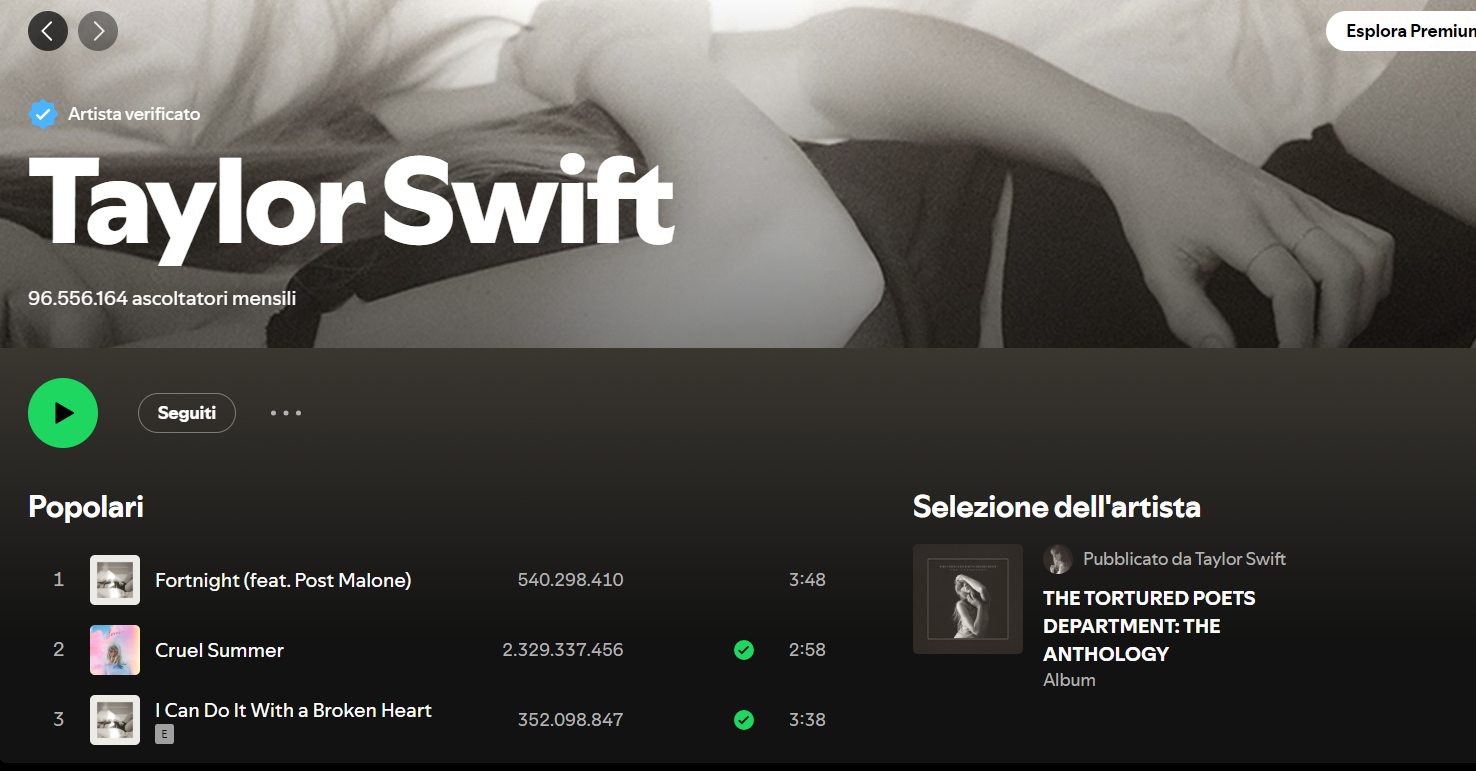Open the Esplora Premium button
The image size is (1476, 771).
click(x=1401, y=31)
